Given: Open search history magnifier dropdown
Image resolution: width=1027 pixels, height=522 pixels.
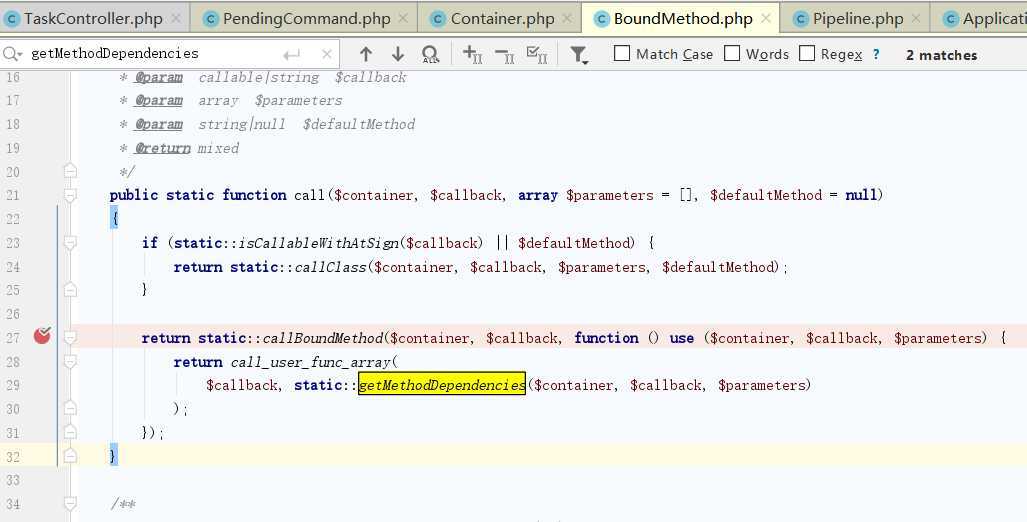Looking at the screenshot, I should coord(13,54).
